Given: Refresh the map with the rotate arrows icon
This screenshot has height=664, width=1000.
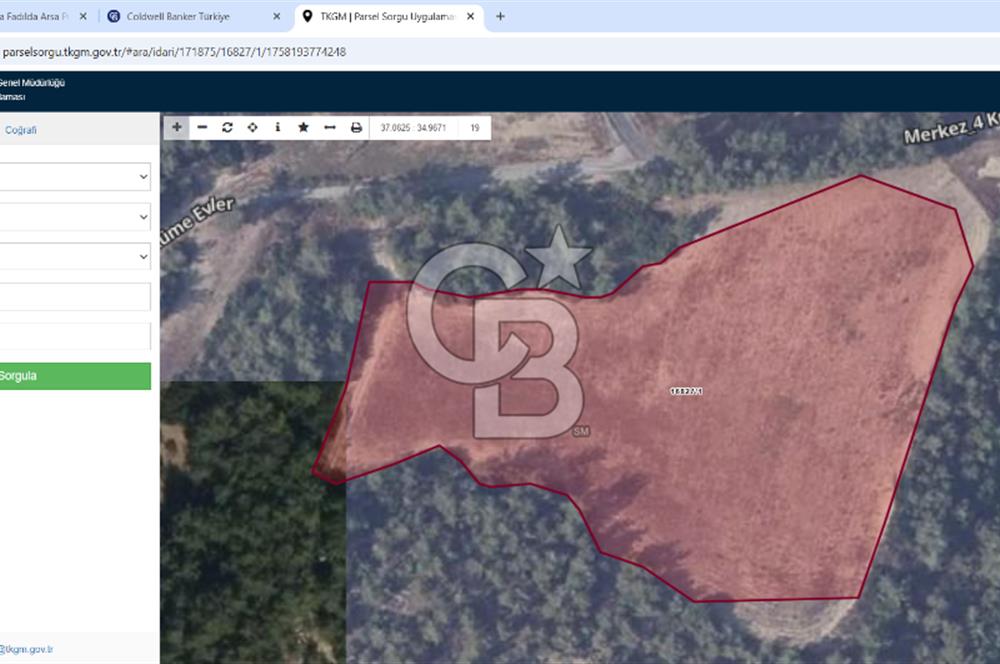Looking at the screenshot, I should 227,128.
